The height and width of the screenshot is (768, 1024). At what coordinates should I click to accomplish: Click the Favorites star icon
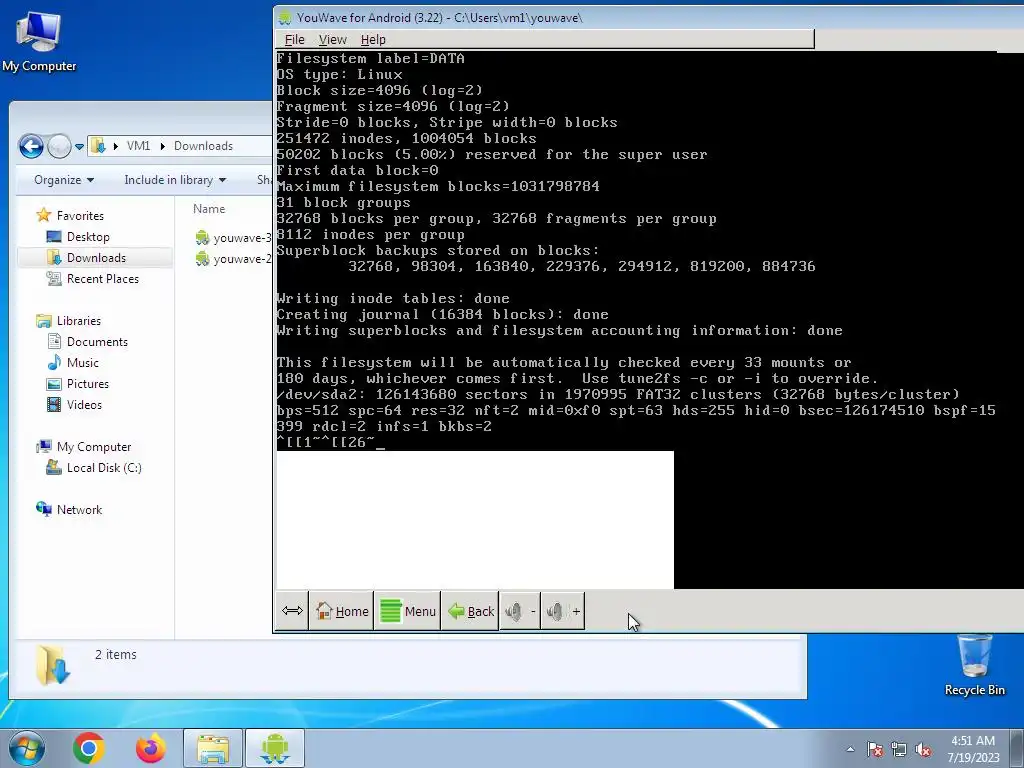coord(44,215)
